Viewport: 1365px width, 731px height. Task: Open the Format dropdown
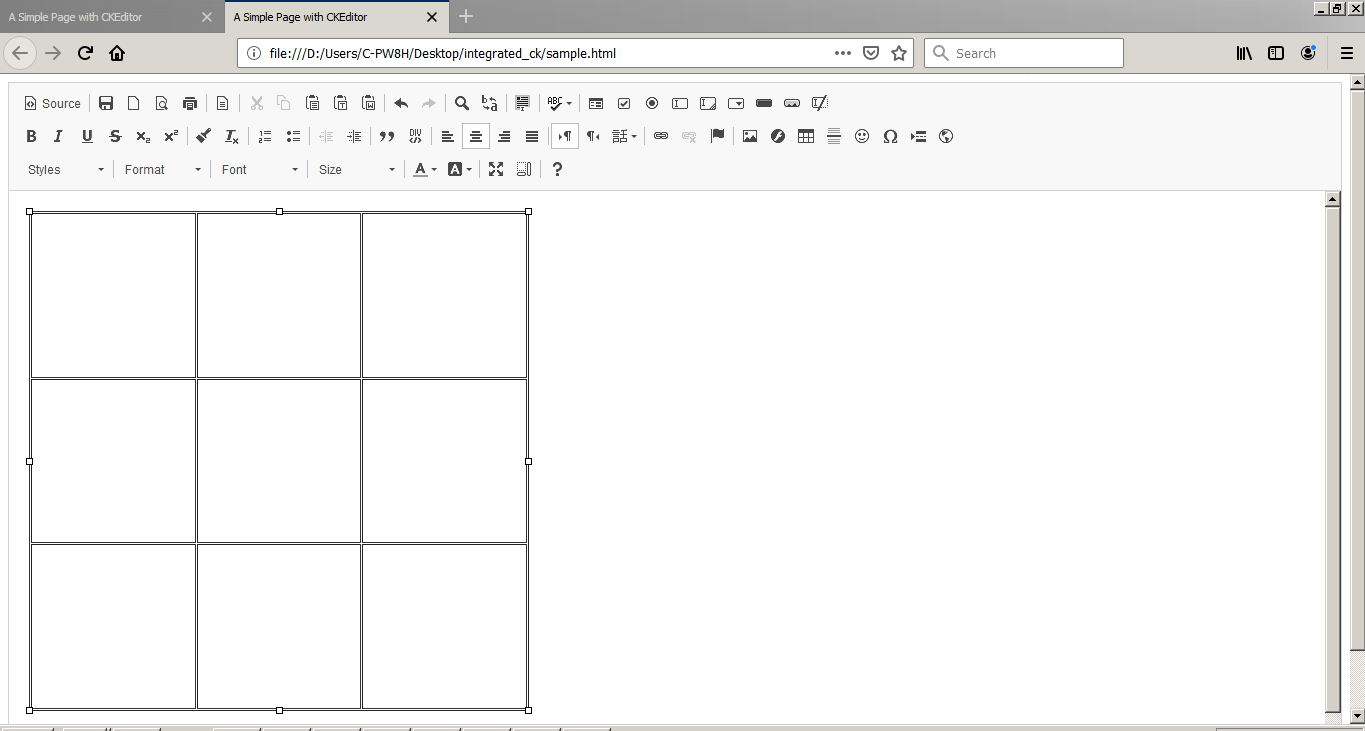pos(160,169)
